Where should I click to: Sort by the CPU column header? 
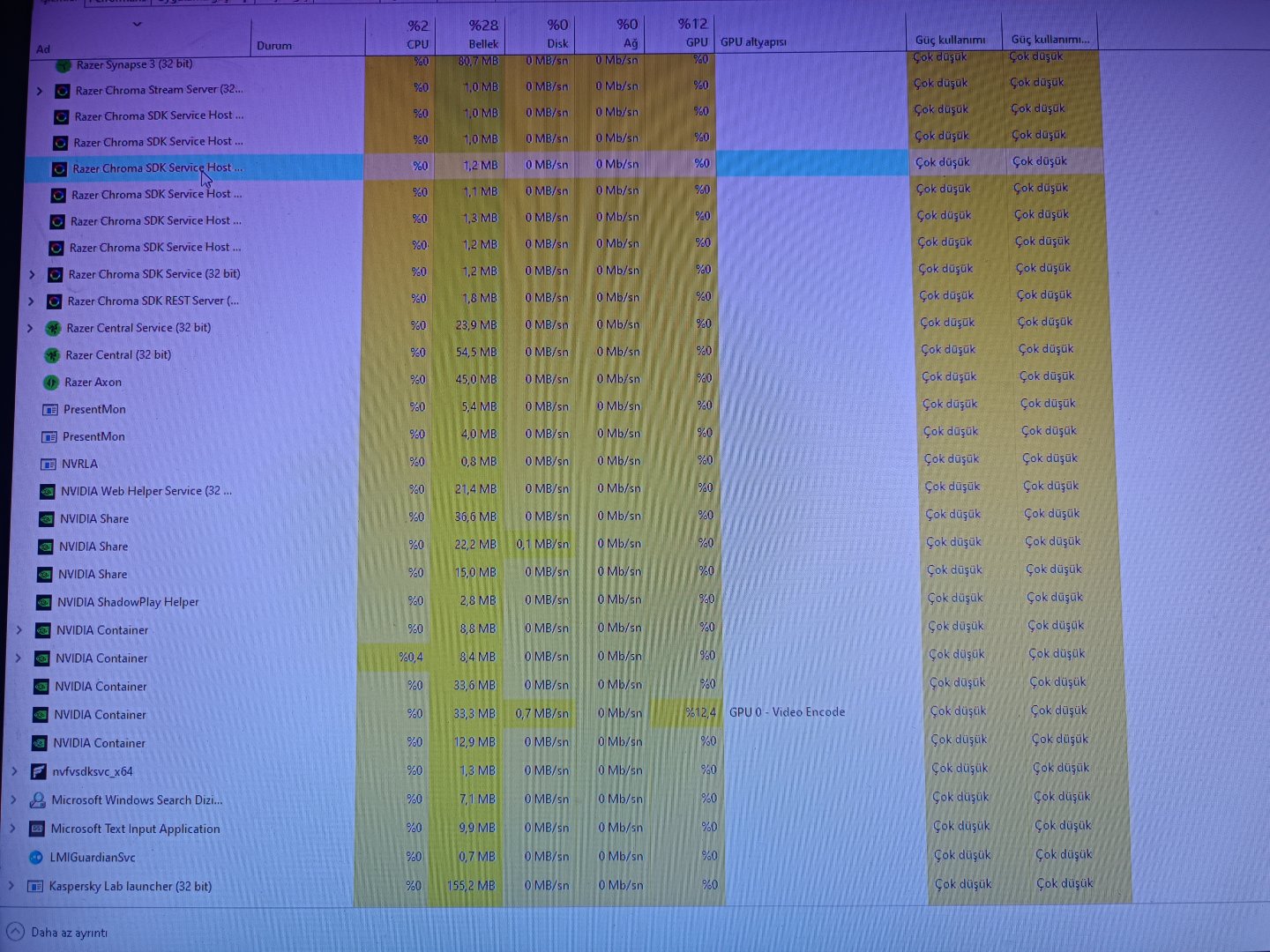click(399, 35)
